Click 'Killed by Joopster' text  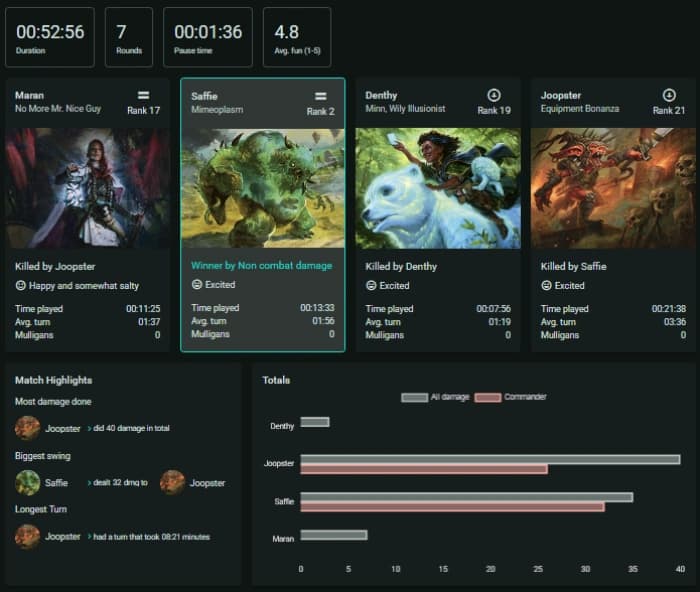pyautogui.click(x=55, y=267)
